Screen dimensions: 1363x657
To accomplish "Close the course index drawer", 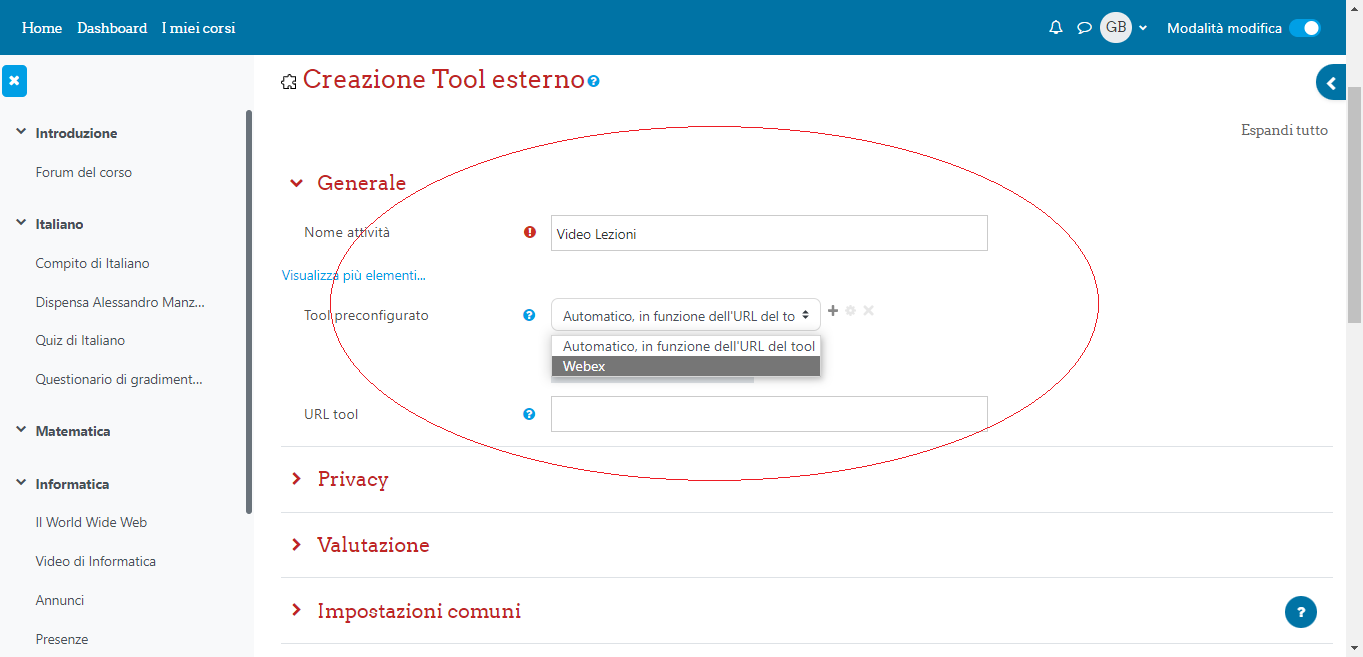I will [14, 81].
